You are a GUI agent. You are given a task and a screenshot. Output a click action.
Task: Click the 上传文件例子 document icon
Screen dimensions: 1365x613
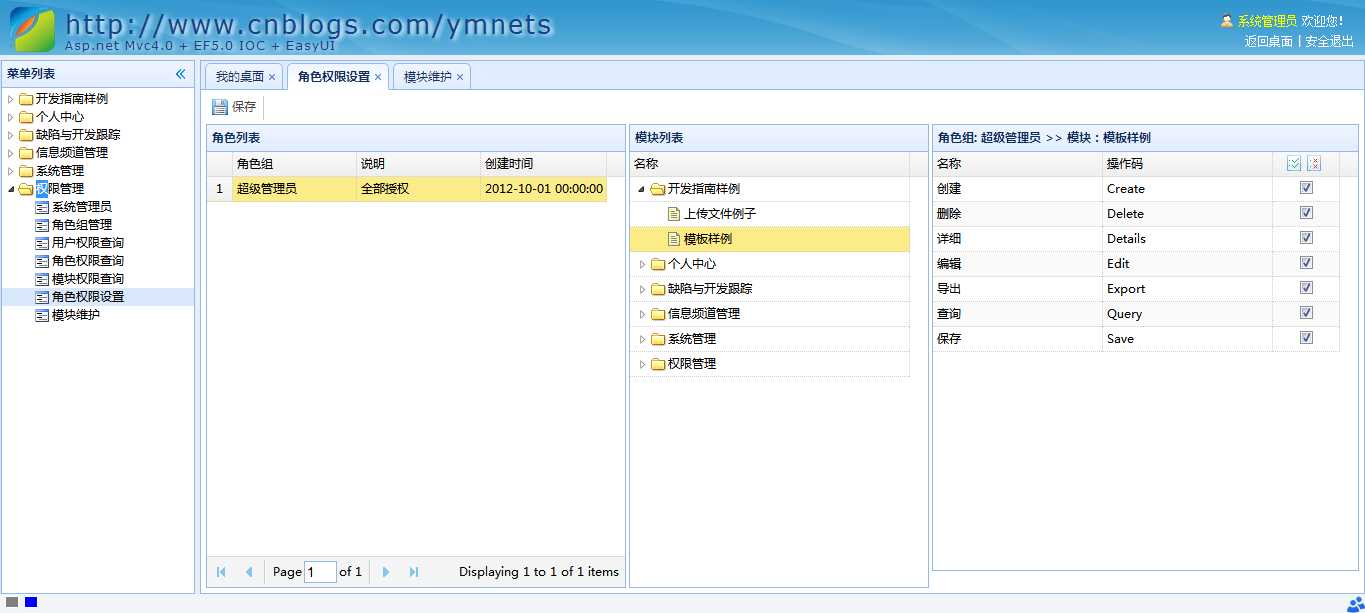point(674,213)
